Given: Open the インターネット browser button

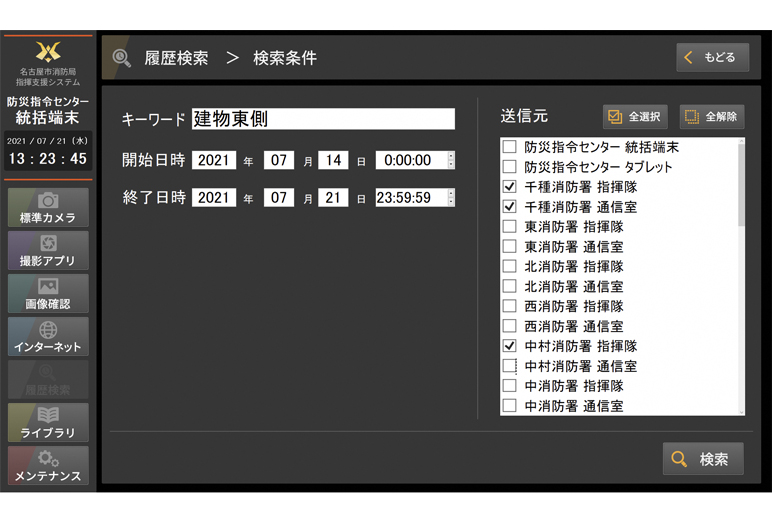Looking at the screenshot, I should (x=48, y=336).
